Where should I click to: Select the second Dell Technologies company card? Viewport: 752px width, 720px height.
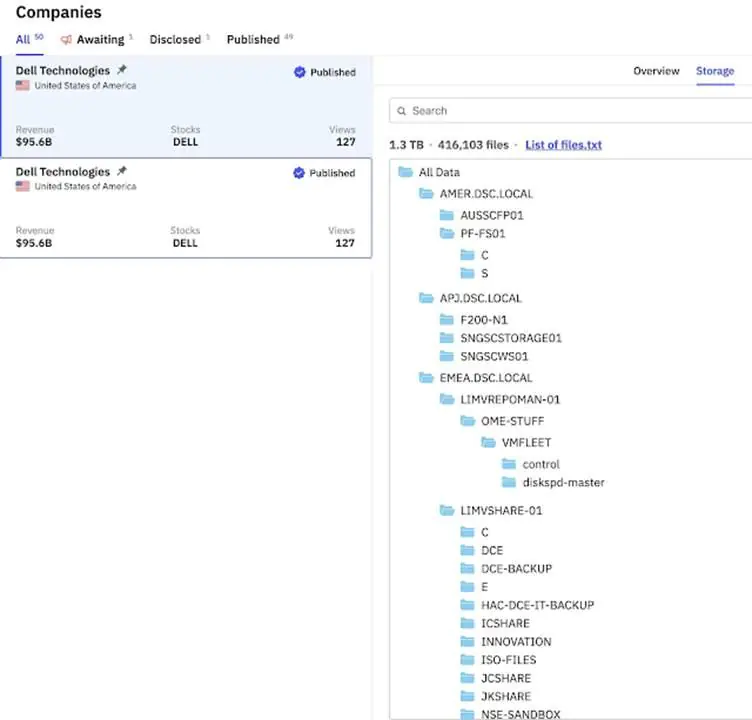click(185, 208)
